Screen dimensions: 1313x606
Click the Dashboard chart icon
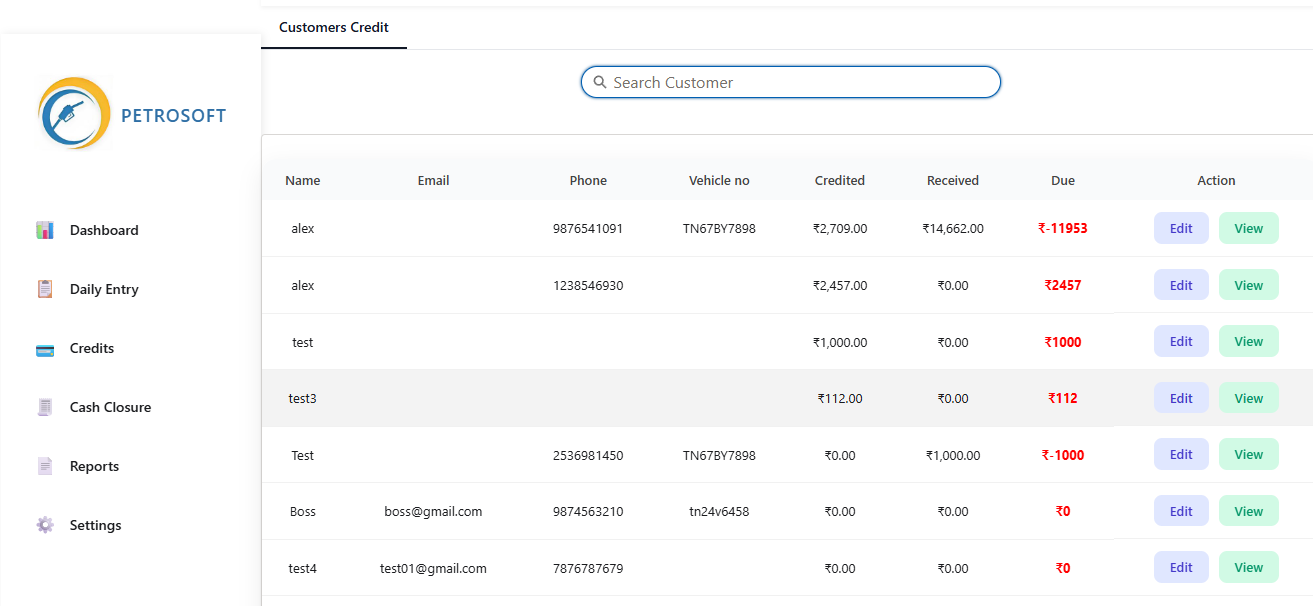coord(45,230)
